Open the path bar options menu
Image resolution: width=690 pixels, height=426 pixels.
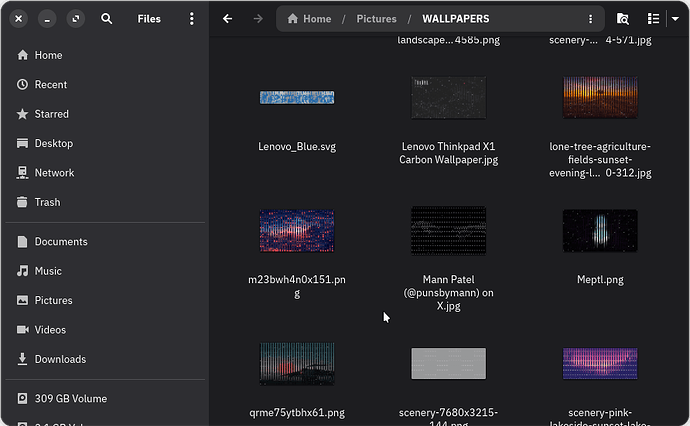tap(591, 19)
